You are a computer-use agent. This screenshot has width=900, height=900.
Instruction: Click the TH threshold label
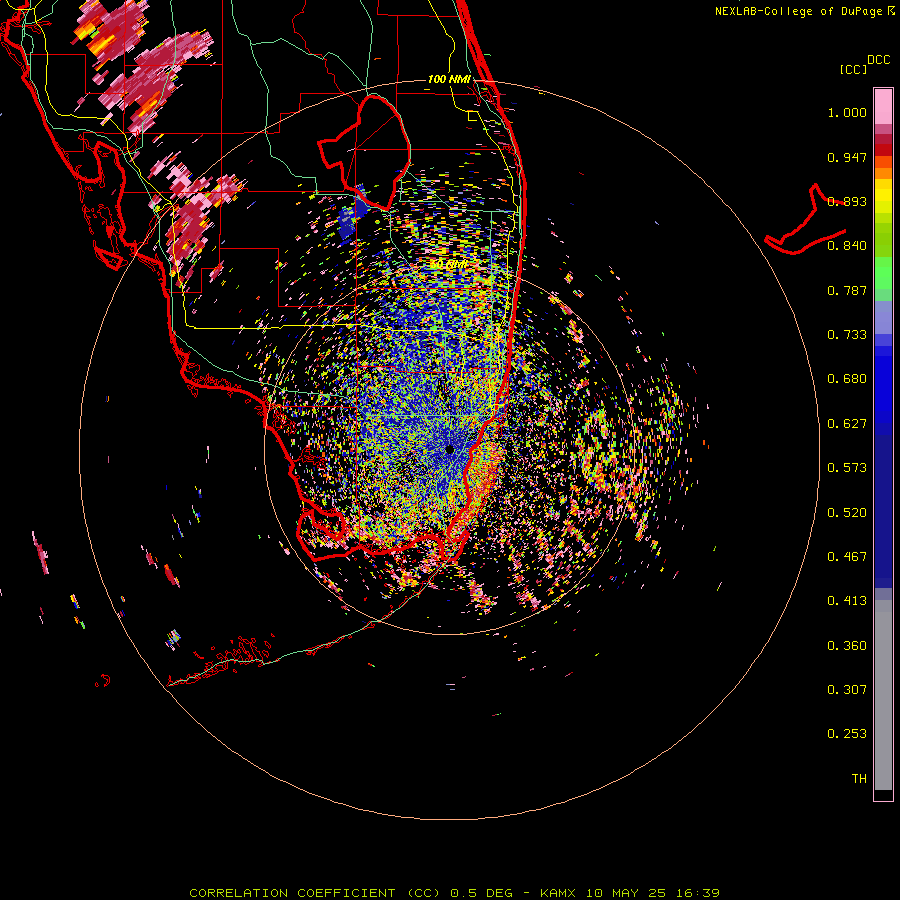(859, 779)
